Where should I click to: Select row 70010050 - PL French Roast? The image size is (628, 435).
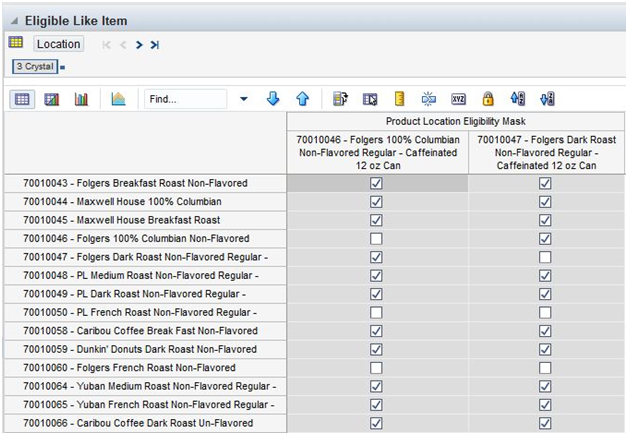pos(145,312)
